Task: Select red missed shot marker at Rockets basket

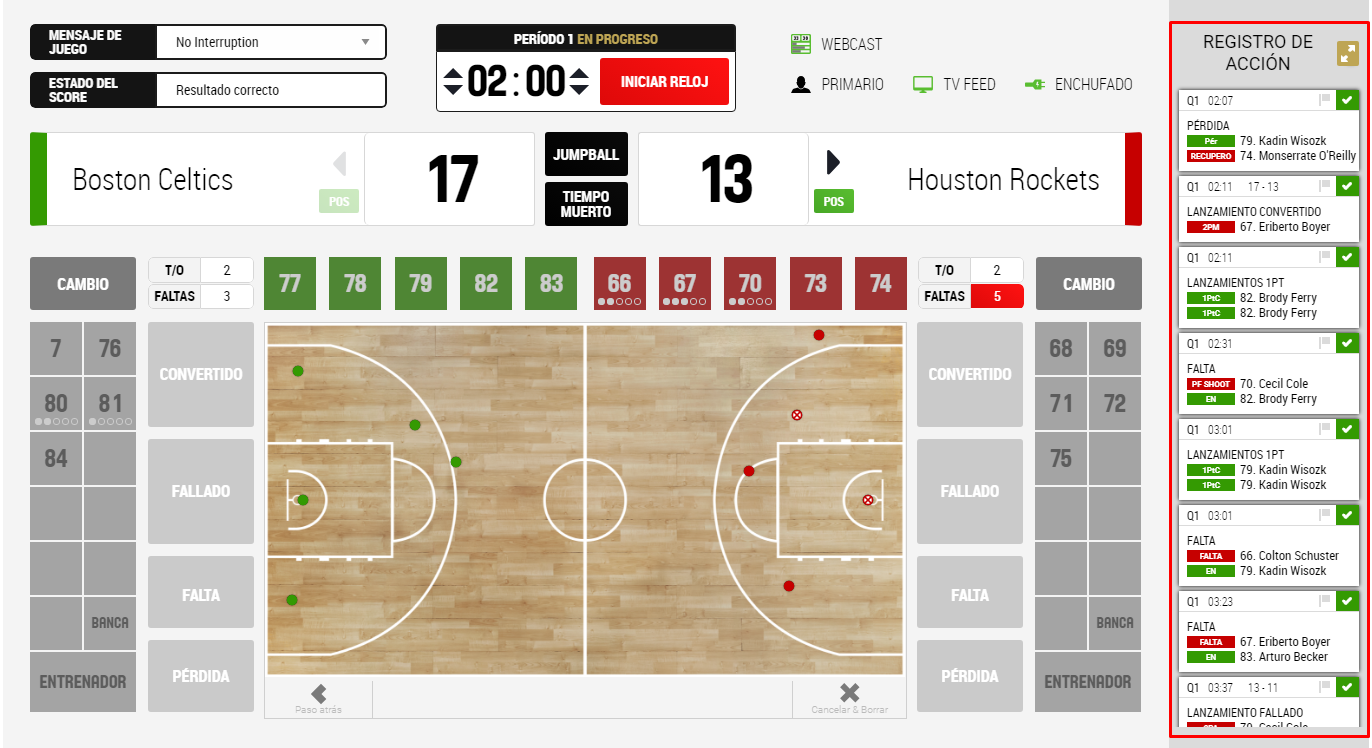Action: [x=868, y=500]
